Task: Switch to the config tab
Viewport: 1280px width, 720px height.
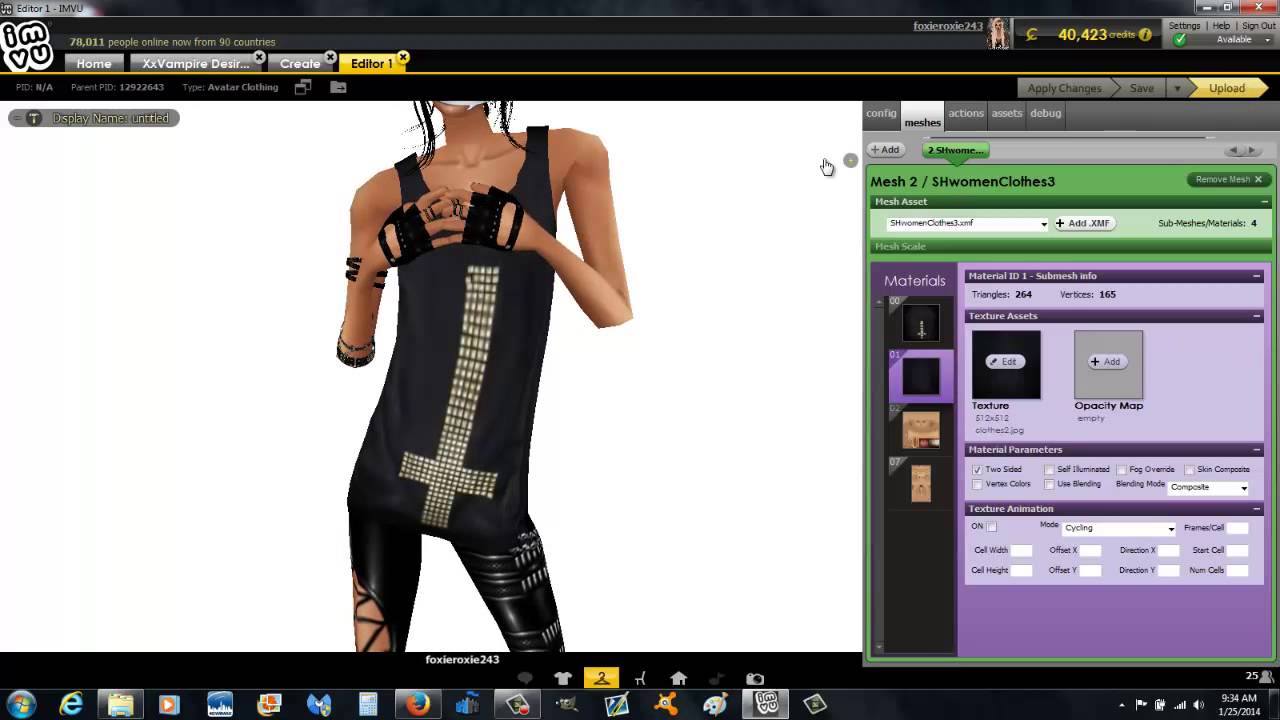Action: [x=881, y=114]
